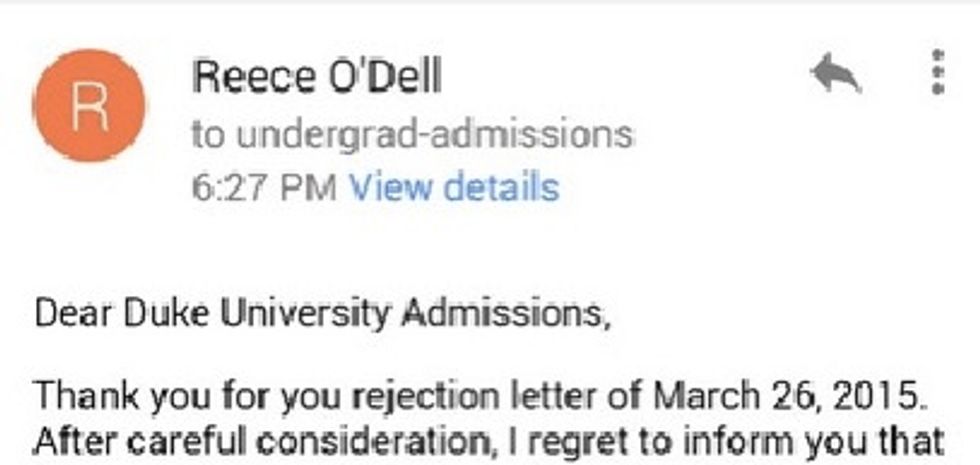Viewport: 980px width, 465px height.
Task: Open the View details link
Action: 452,186
